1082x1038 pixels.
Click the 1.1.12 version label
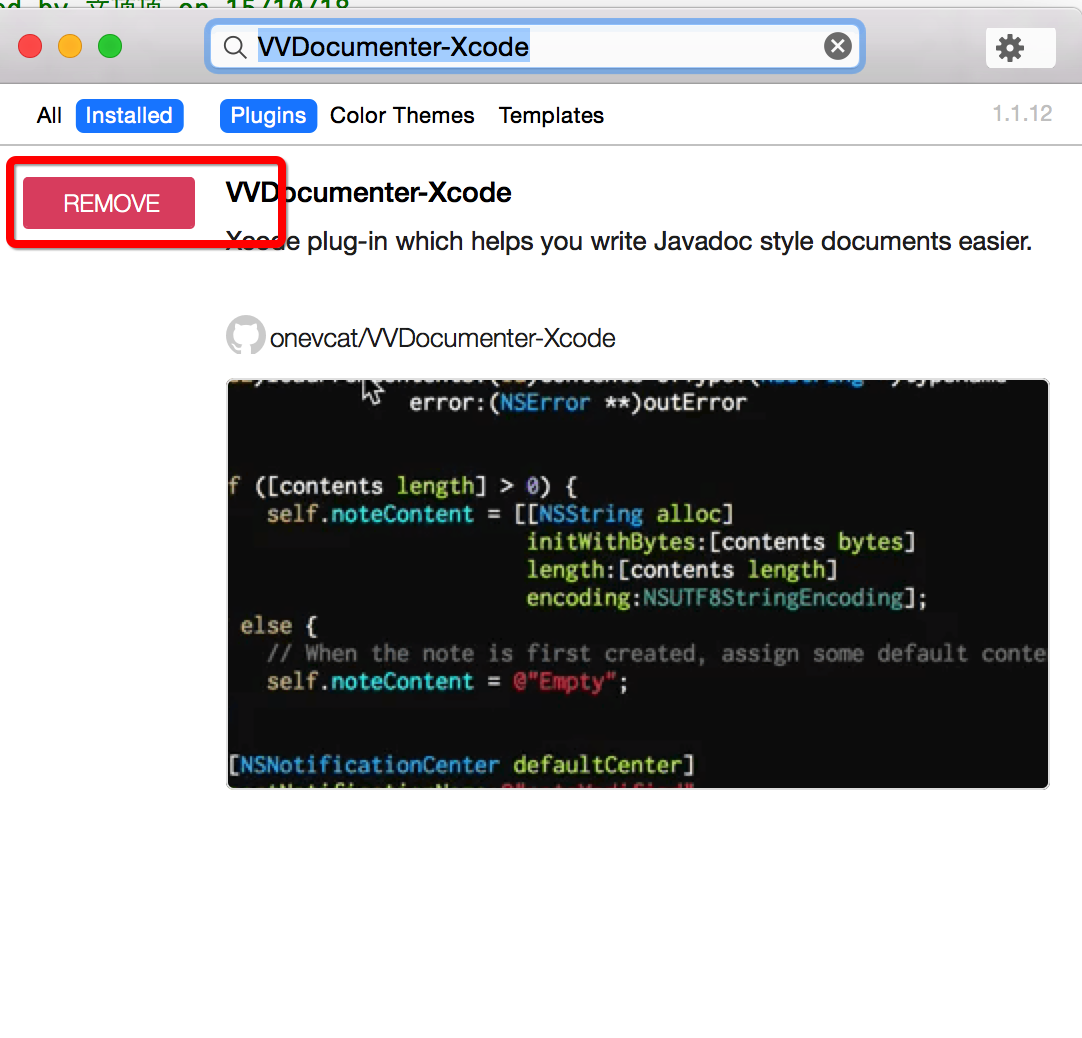pyautogui.click(x=1021, y=114)
